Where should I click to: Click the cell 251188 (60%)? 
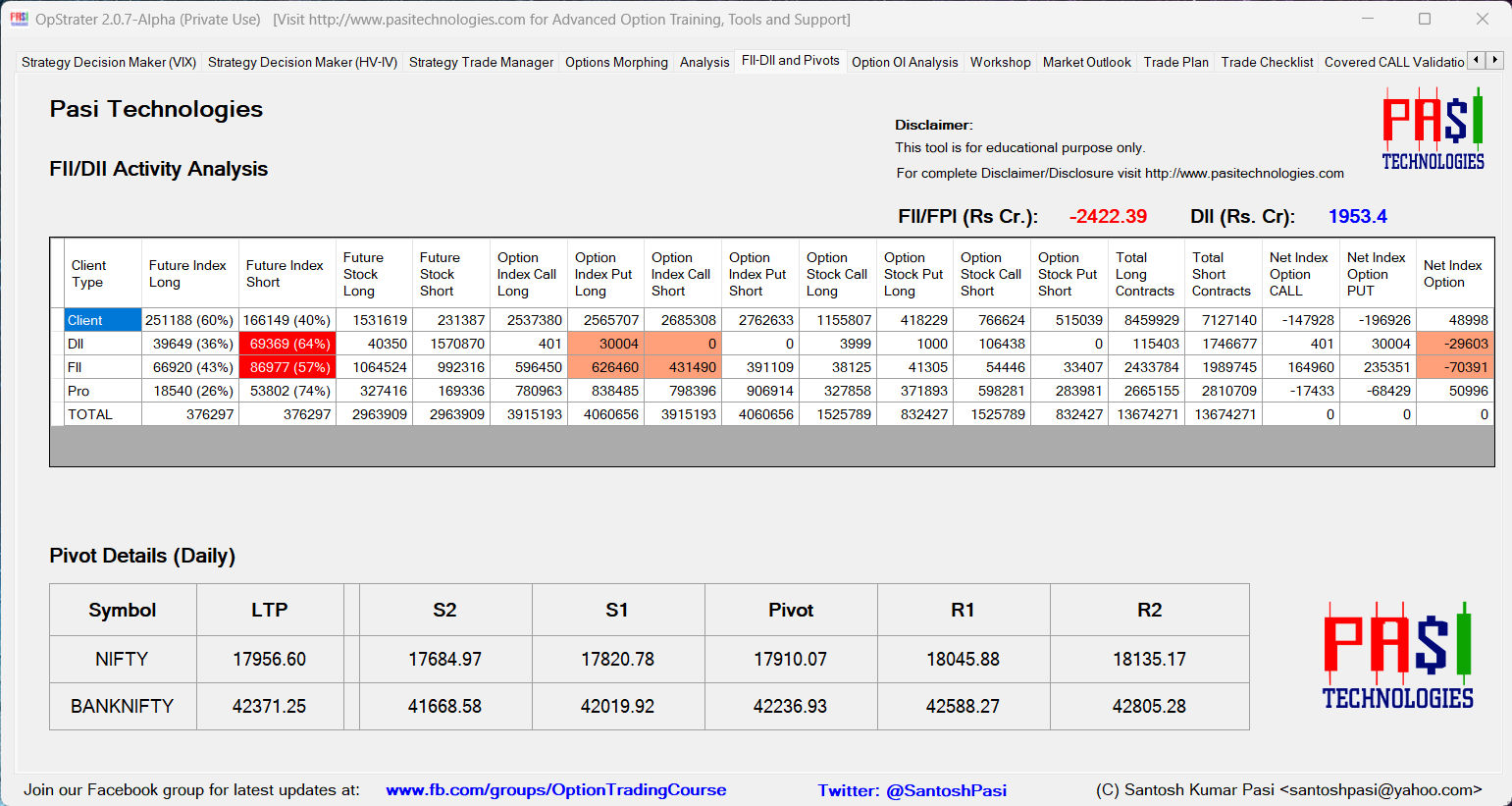190,320
